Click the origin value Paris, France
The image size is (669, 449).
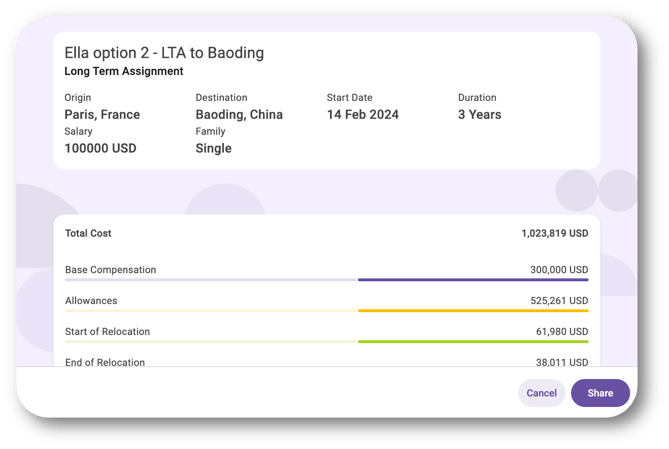[x=102, y=114]
